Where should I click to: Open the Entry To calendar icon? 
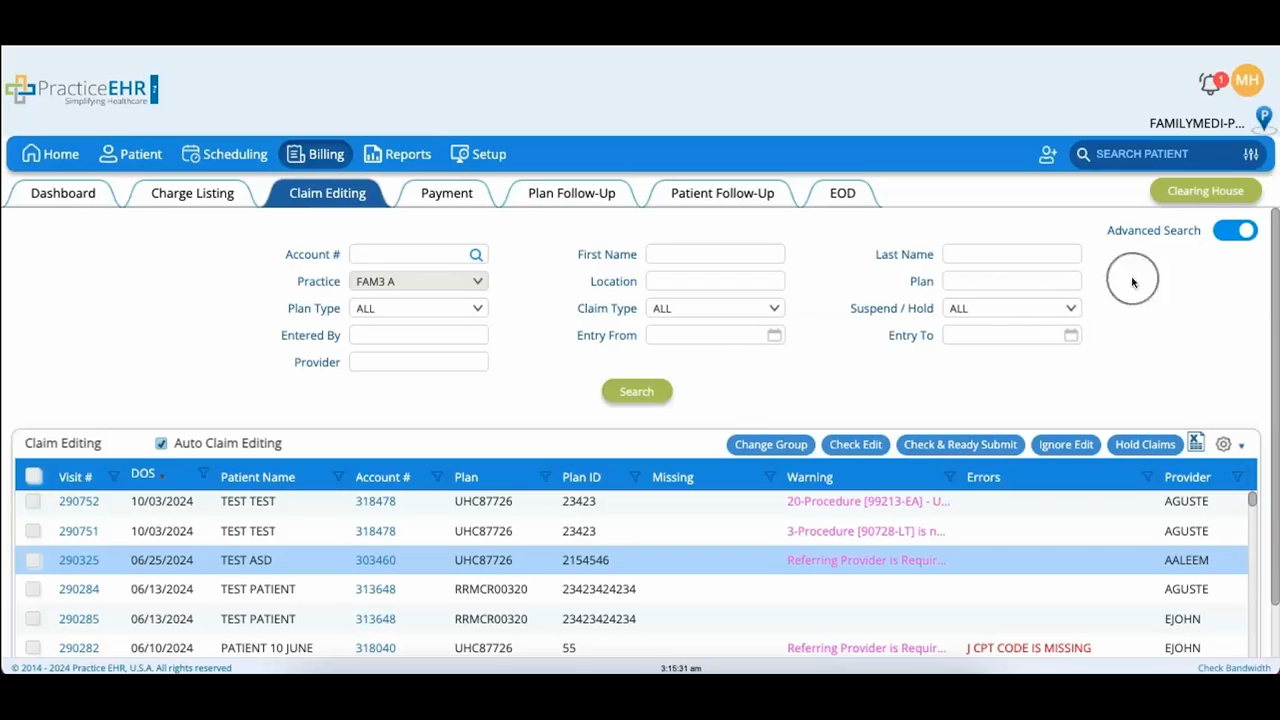(1071, 335)
